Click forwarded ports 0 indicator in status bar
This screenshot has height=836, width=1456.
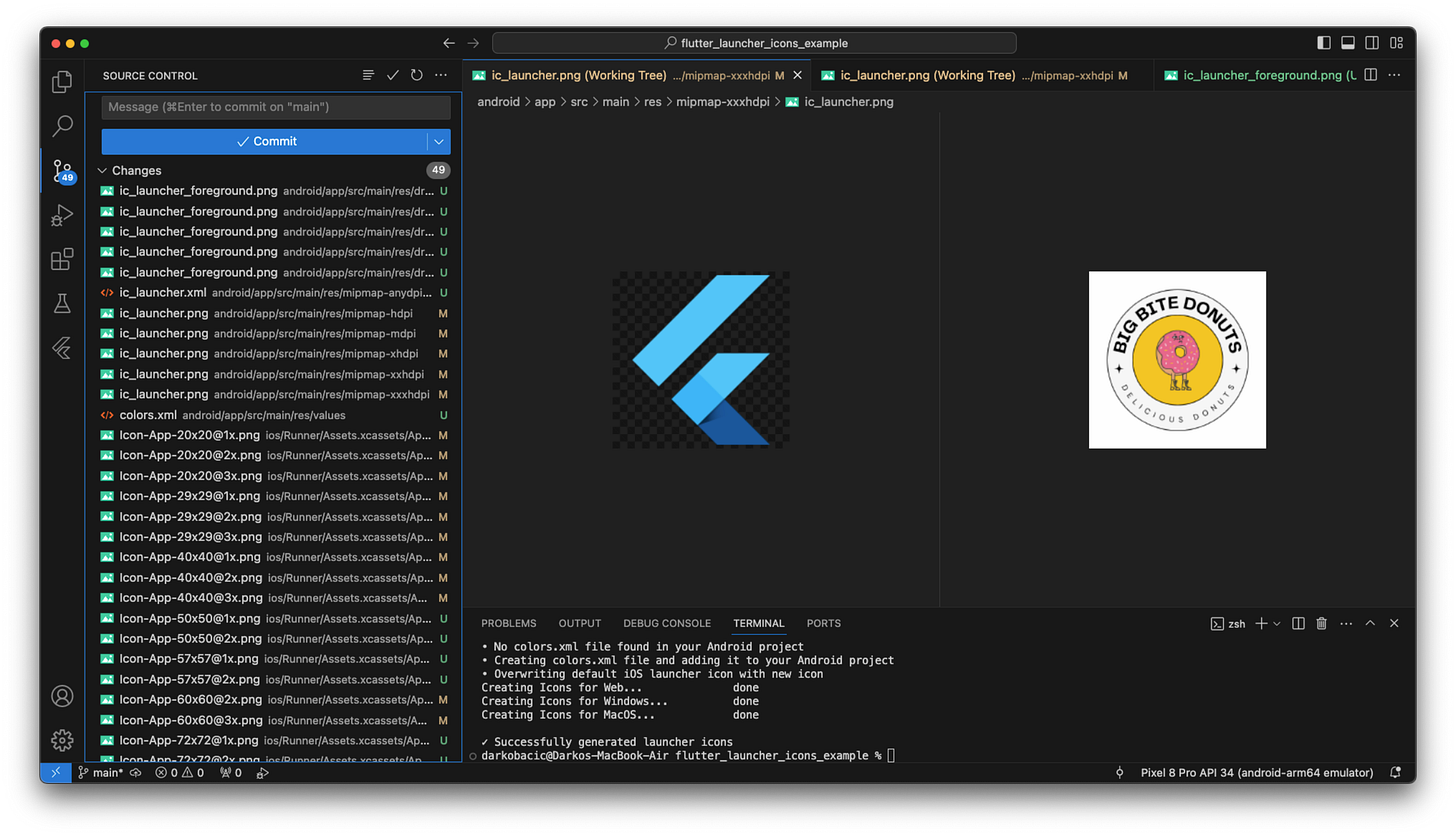pos(231,773)
